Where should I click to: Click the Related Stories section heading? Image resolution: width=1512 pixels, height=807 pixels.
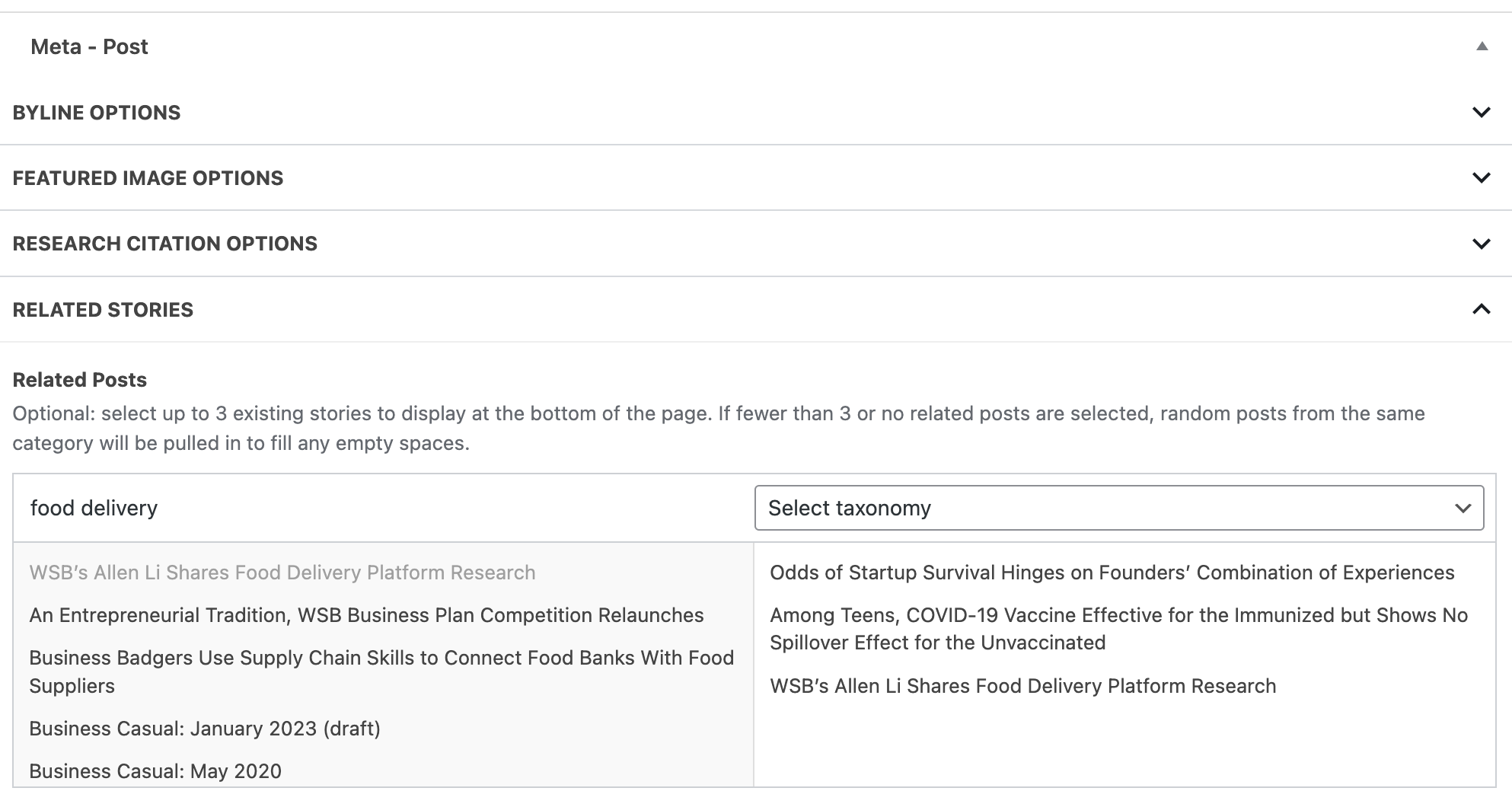103,310
